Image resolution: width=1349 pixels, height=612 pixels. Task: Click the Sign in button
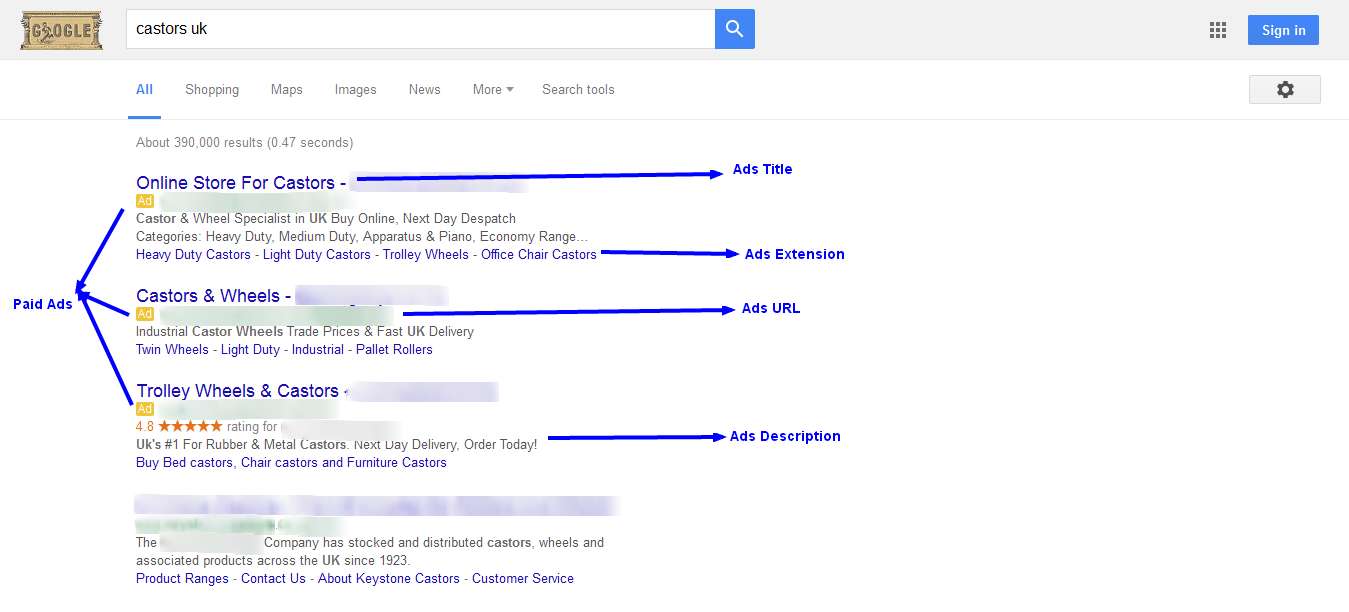pyautogui.click(x=1283, y=30)
